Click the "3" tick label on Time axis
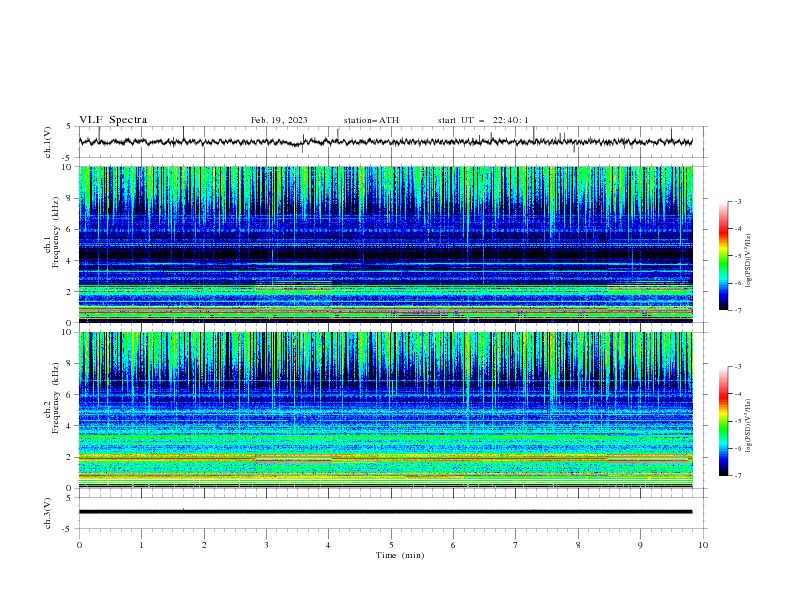 click(x=266, y=545)
